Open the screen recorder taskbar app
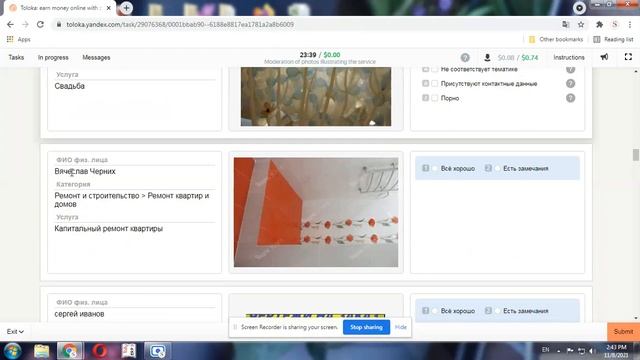640x360 pixels. (x=158, y=351)
